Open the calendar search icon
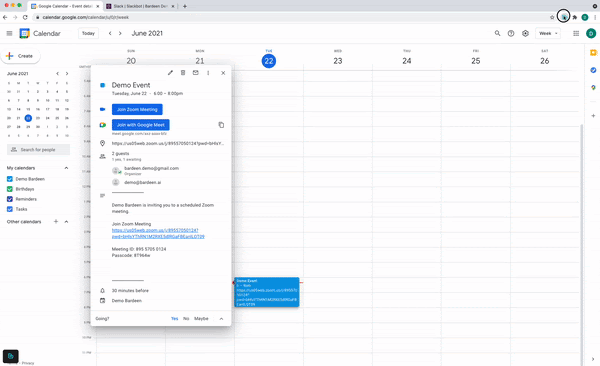The width and height of the screenshot is (600, 366). tap(497, 33)
